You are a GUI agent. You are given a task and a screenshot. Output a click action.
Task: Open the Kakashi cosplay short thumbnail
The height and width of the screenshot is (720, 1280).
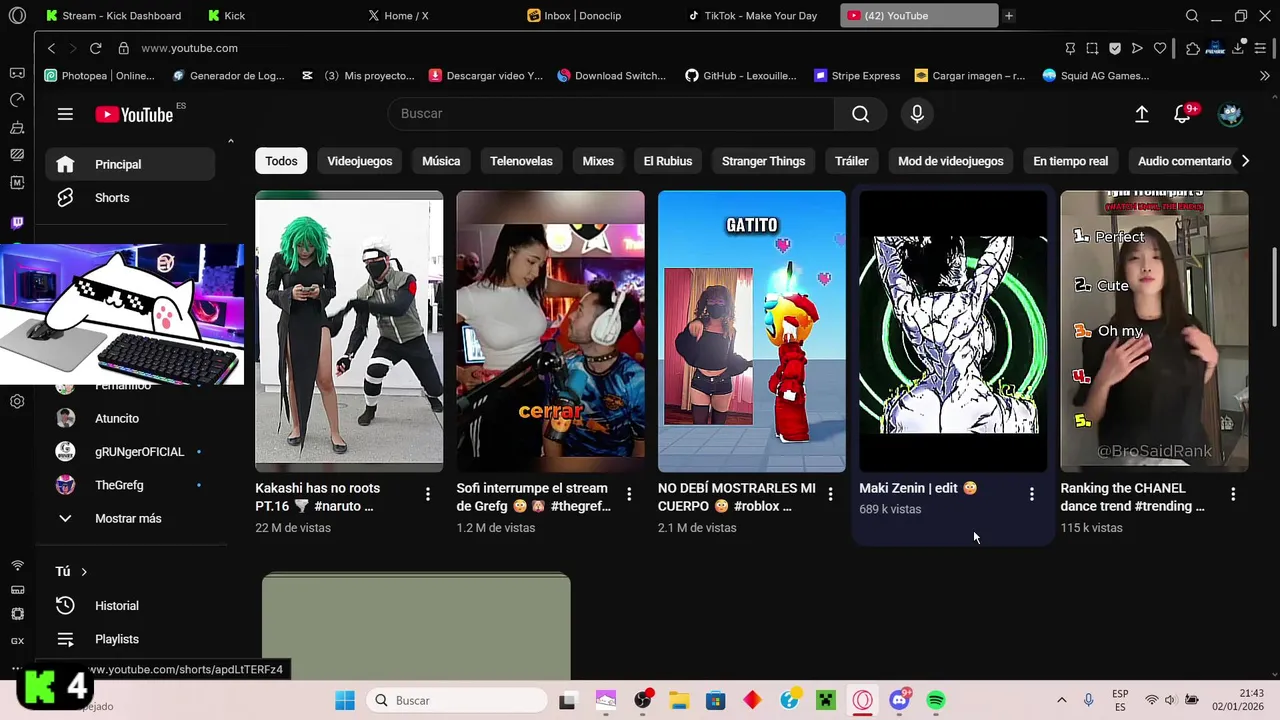coord(349,331)
